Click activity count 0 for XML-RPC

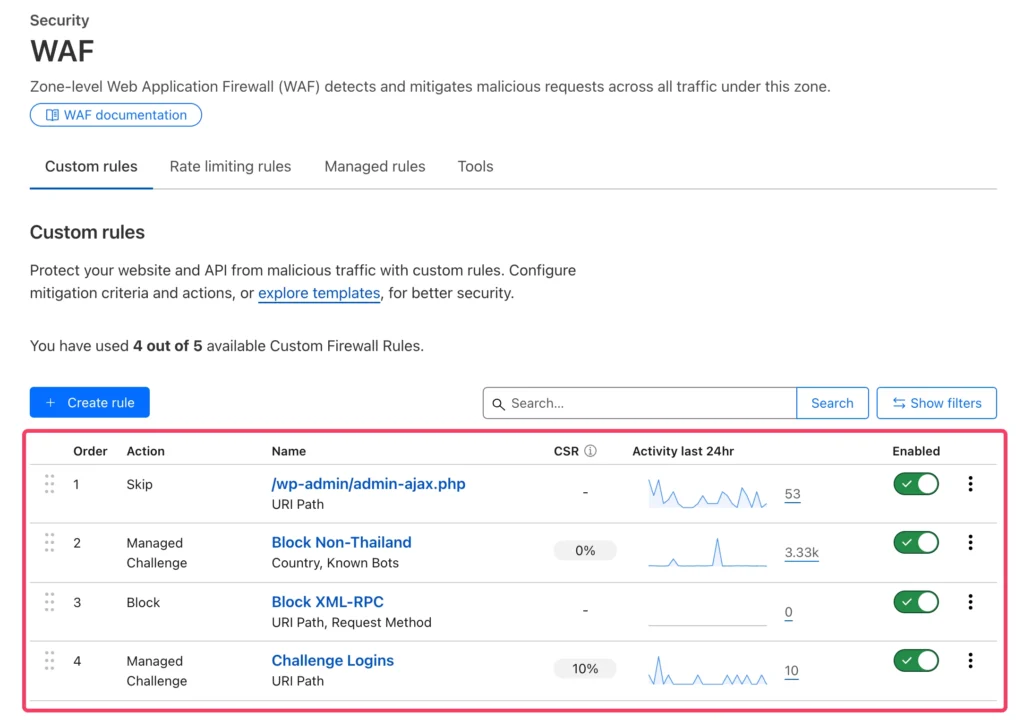coord(788,612)
